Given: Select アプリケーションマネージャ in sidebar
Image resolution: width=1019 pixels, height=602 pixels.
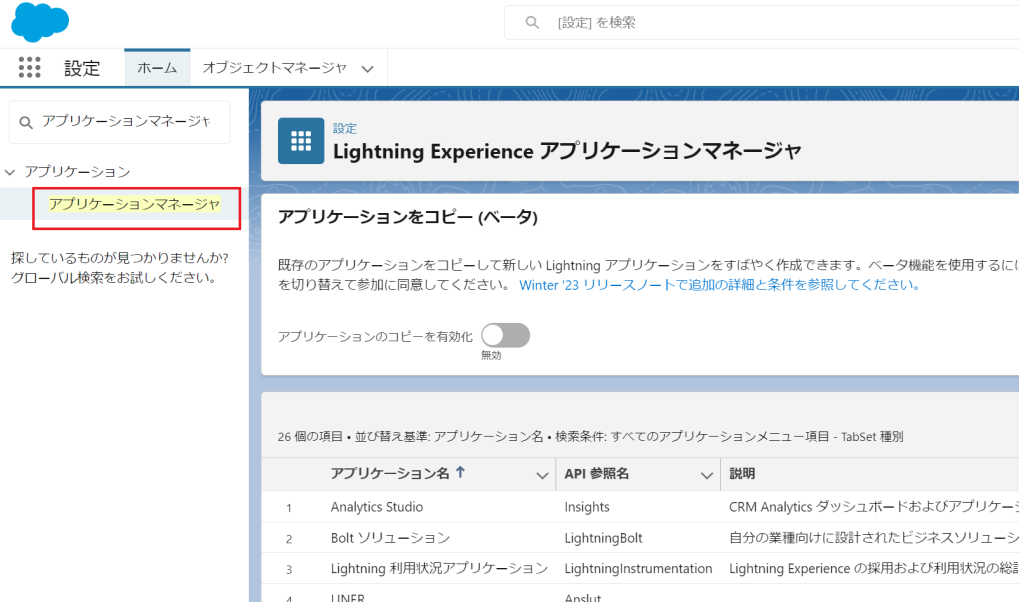Looking at the screenshot, I should pyautogui.click(x=135, y=204).
